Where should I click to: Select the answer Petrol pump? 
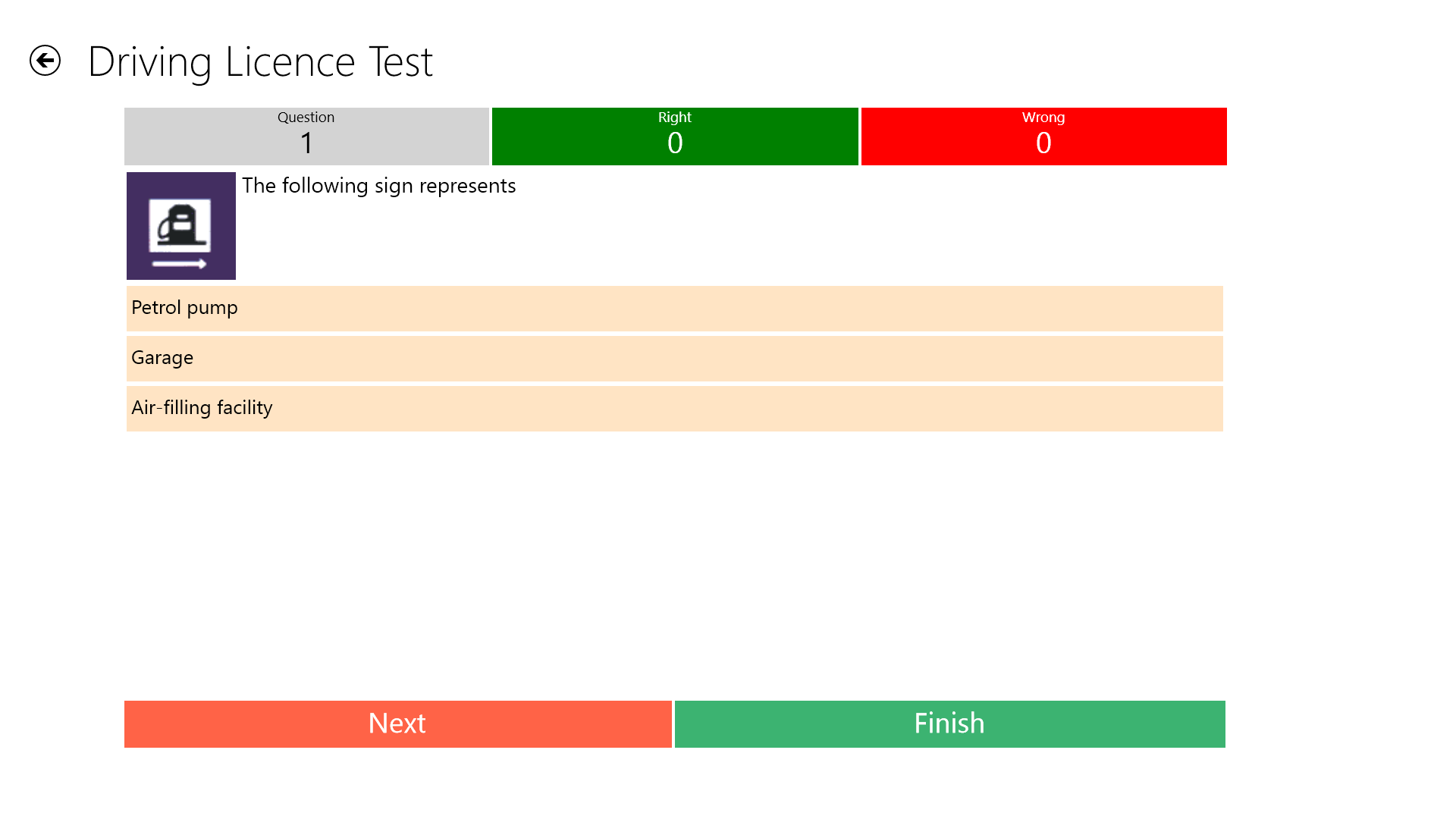click(x=674, y=308)
